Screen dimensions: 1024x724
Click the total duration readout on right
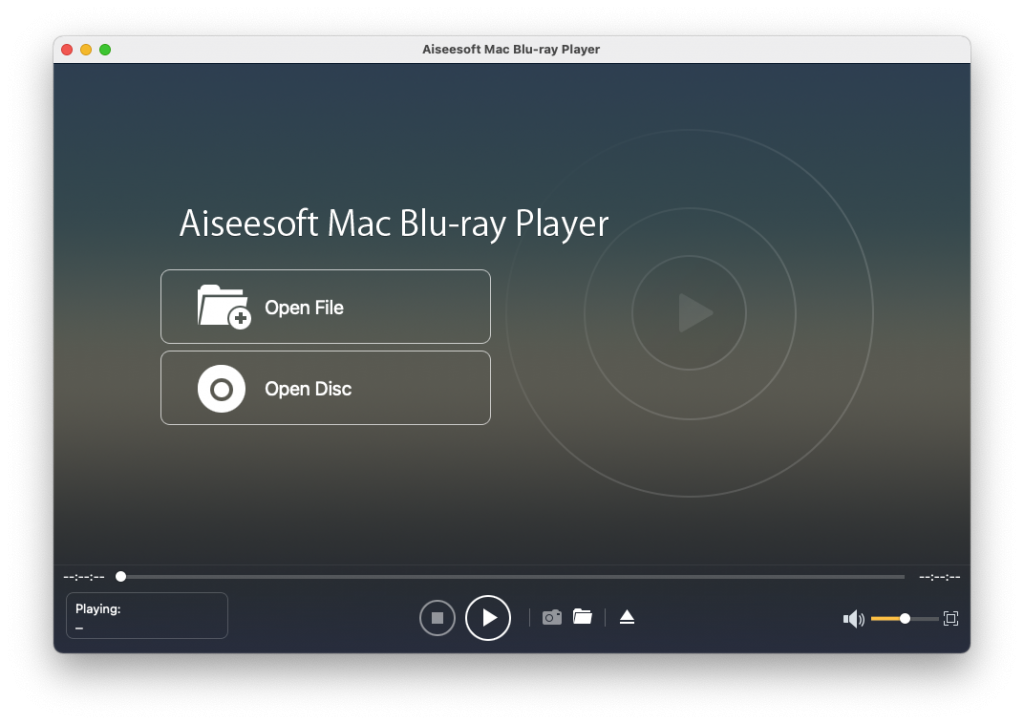(939, 576)
